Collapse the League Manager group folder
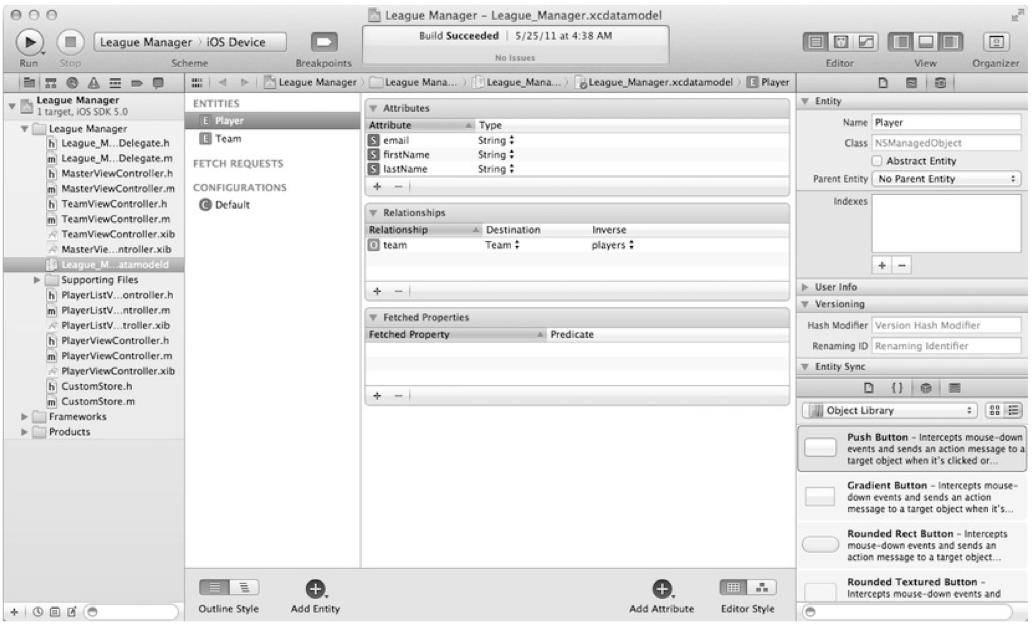 pos(24,129)
